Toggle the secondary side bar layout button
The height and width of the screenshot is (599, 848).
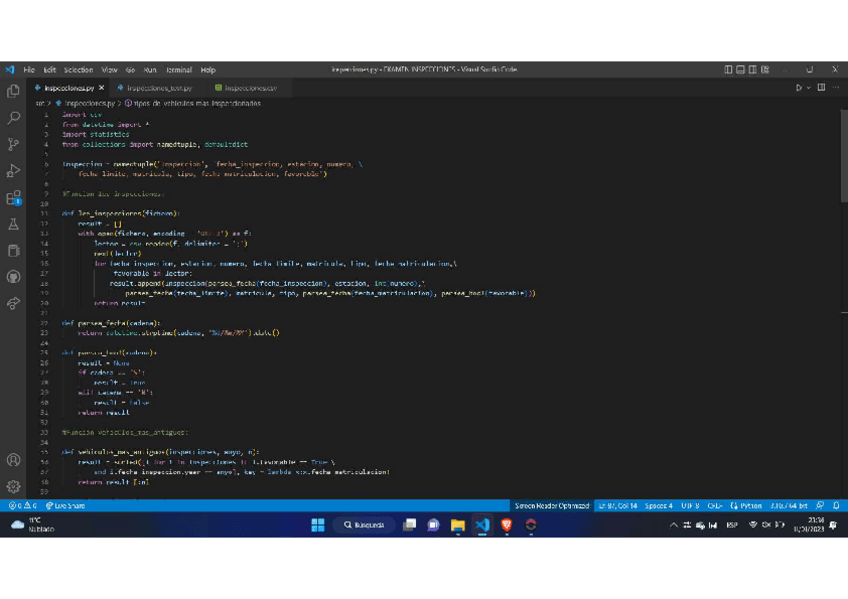point(752,70)
